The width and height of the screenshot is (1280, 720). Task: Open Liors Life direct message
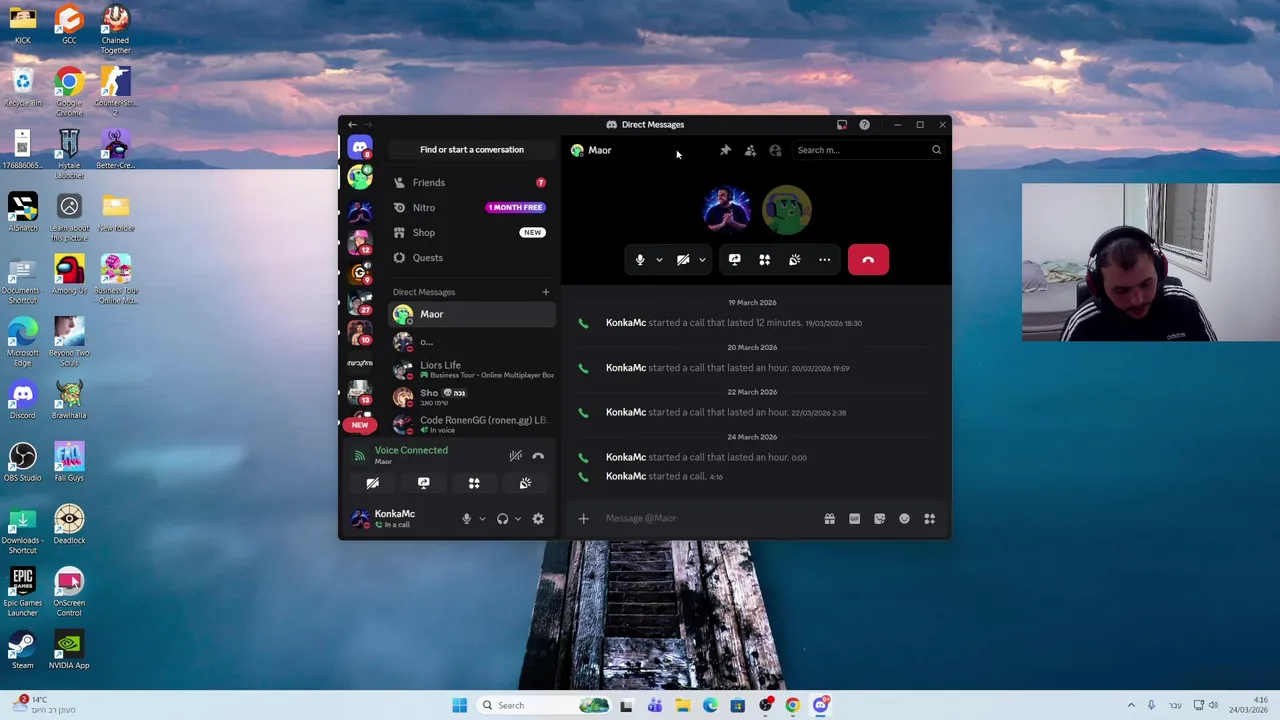coord(472,370)
